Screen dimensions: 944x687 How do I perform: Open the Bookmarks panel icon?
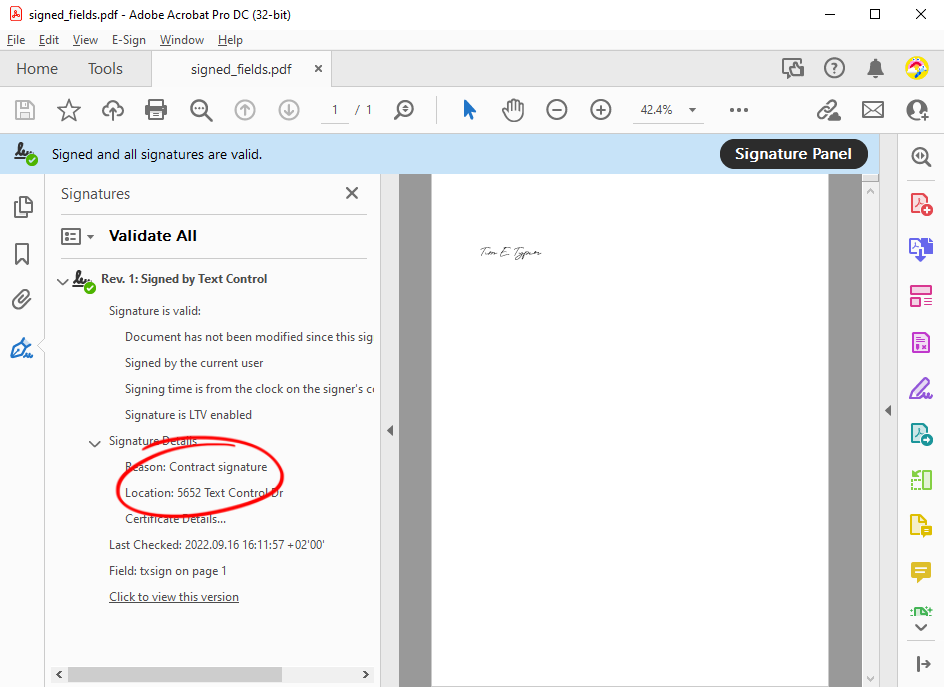click(x=22, y=253)
